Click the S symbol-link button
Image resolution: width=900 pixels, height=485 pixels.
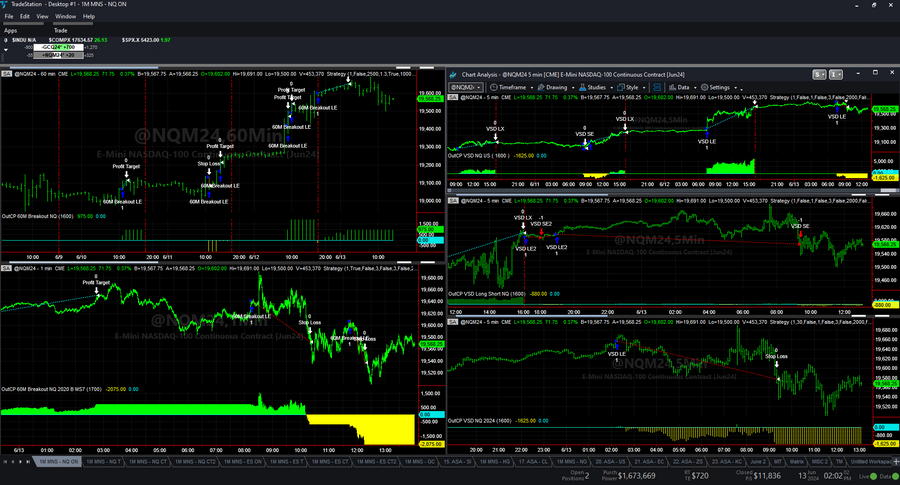[819, 75]
